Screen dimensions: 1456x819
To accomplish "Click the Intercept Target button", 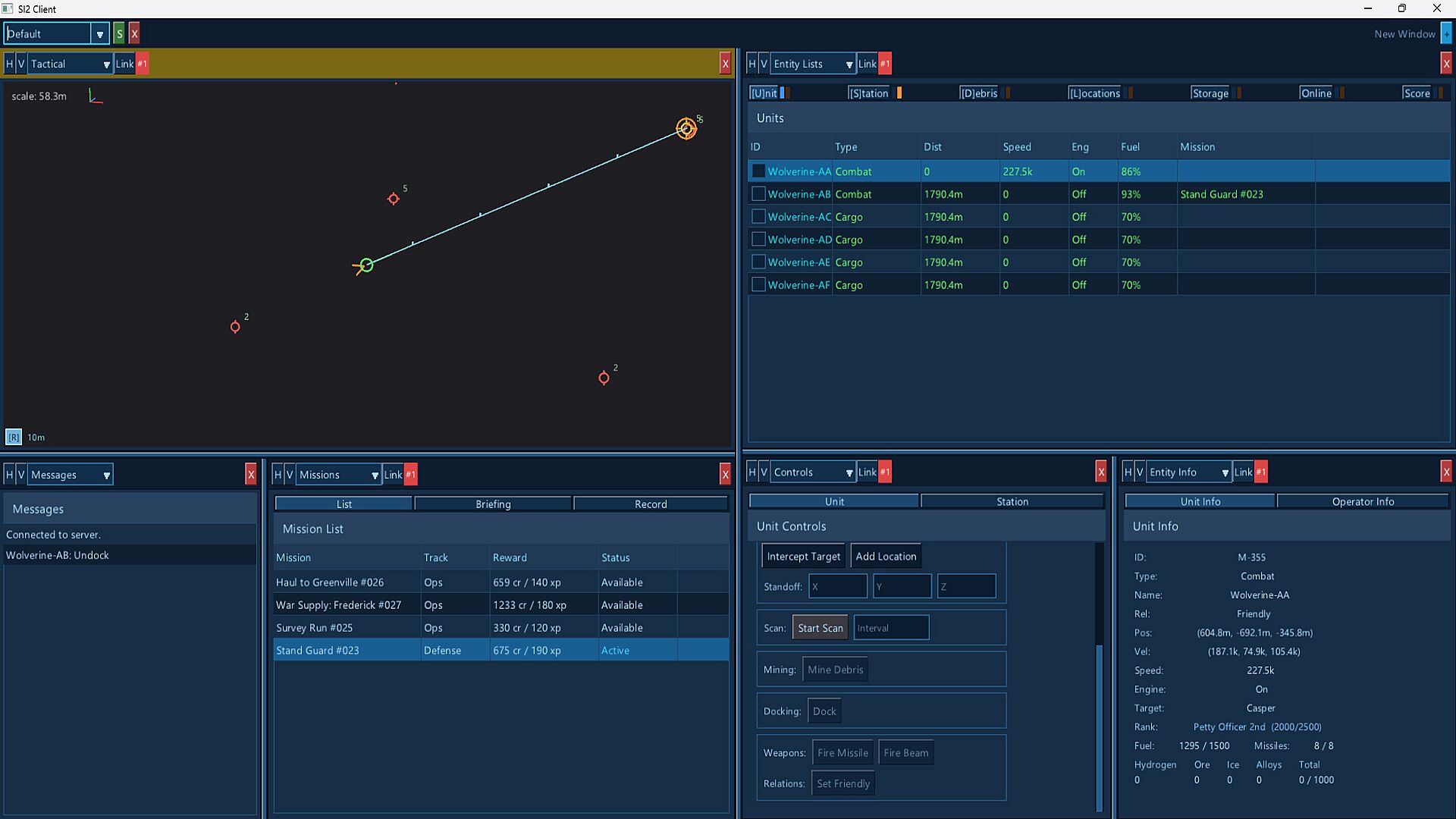I will (803, 557).
